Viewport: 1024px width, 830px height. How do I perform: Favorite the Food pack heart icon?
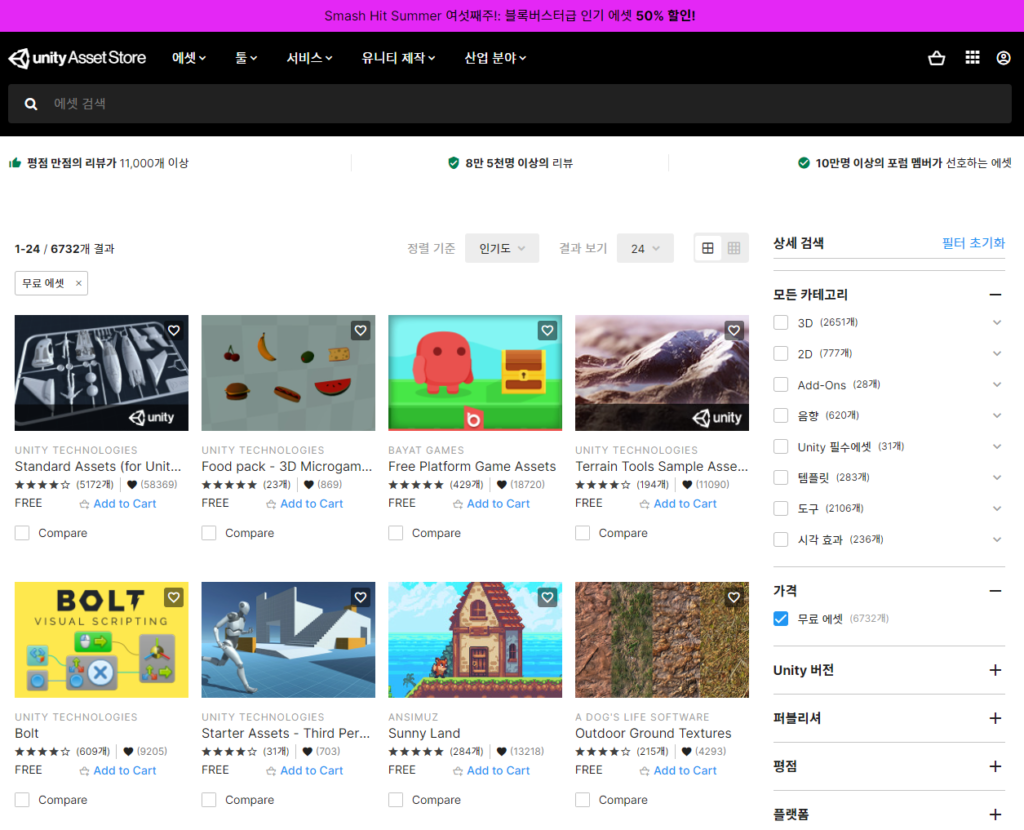[x=360, y=330]
